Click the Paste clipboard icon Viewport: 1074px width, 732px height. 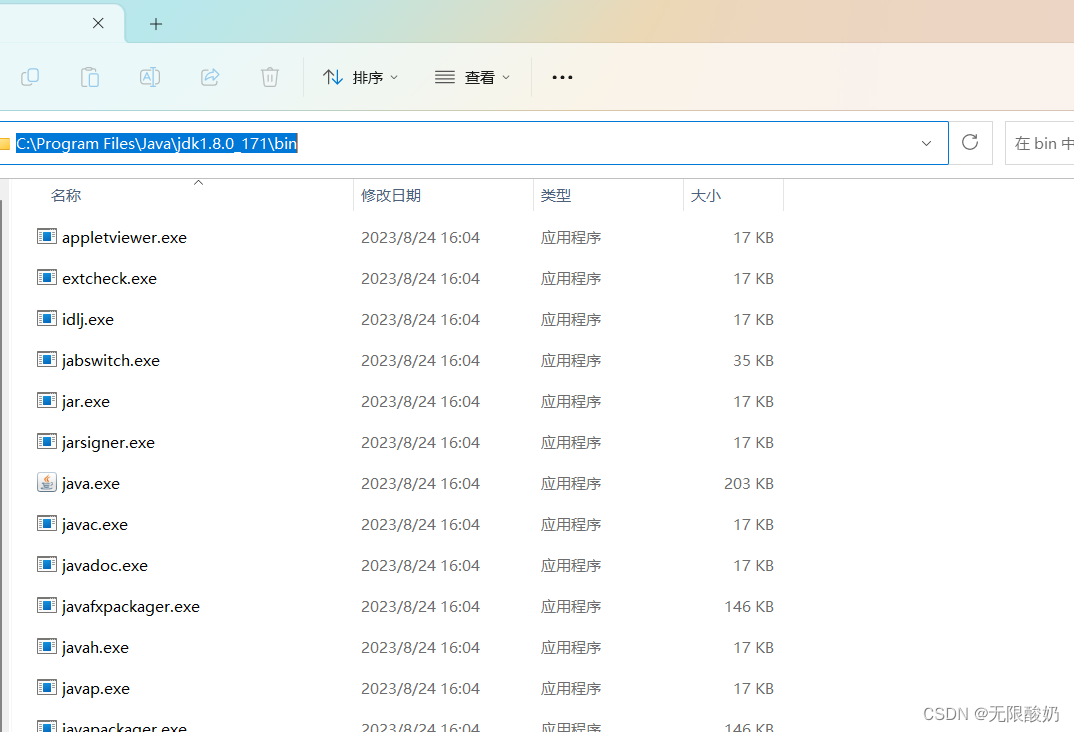click(x=90, y=77)
